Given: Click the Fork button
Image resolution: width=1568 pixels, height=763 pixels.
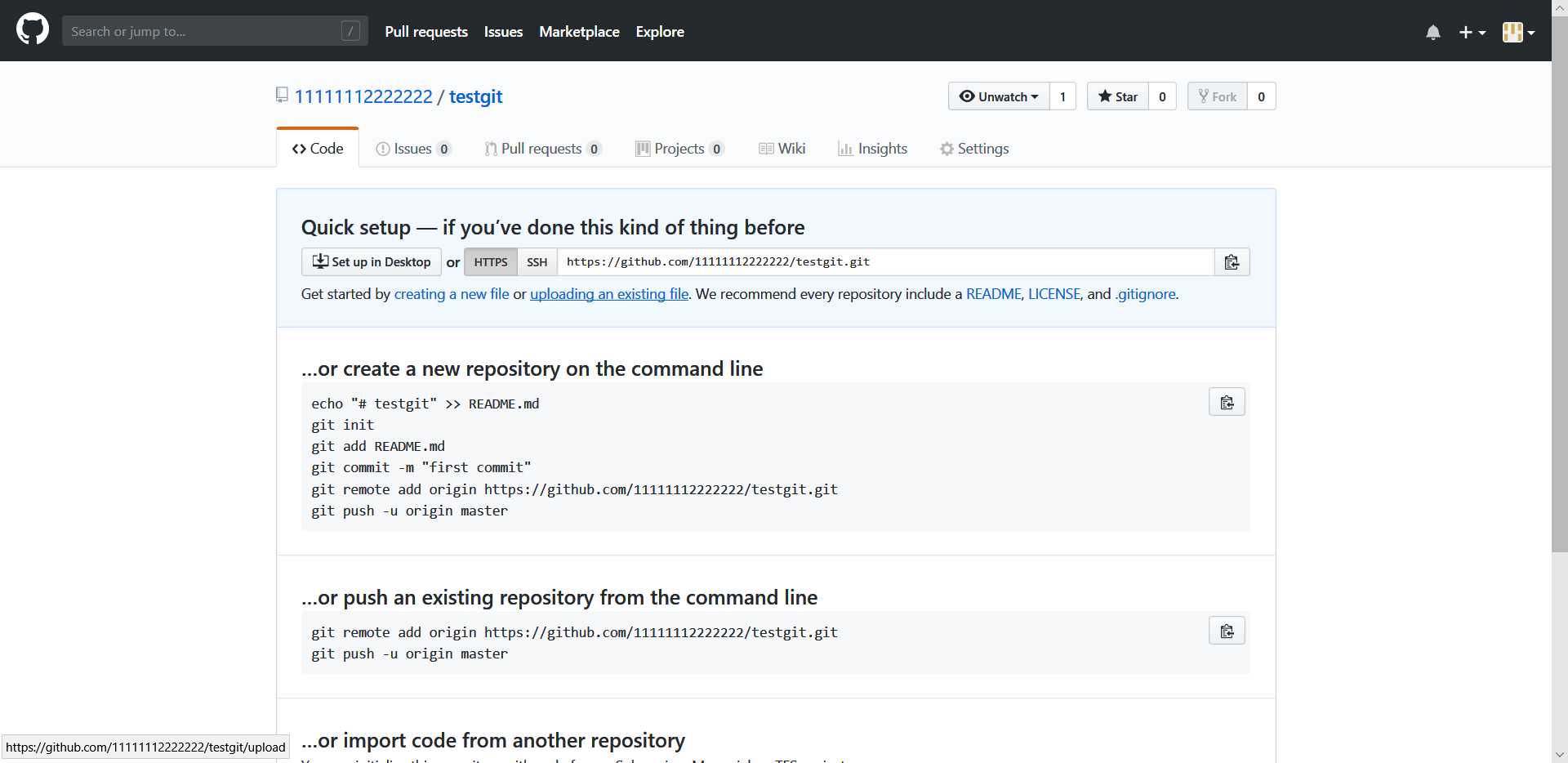Looking at the screenshot, I should (x=1218, y=96).
